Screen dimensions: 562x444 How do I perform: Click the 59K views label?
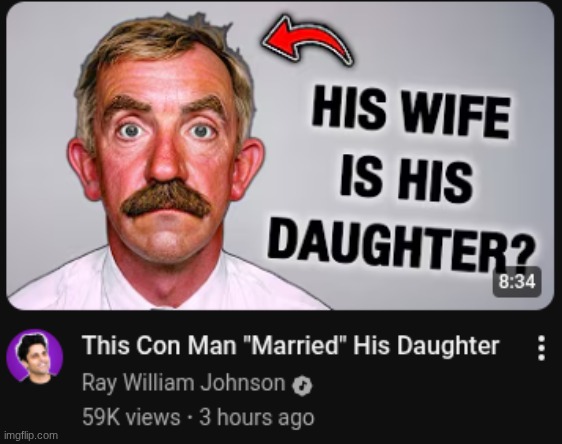click(131, 417)
